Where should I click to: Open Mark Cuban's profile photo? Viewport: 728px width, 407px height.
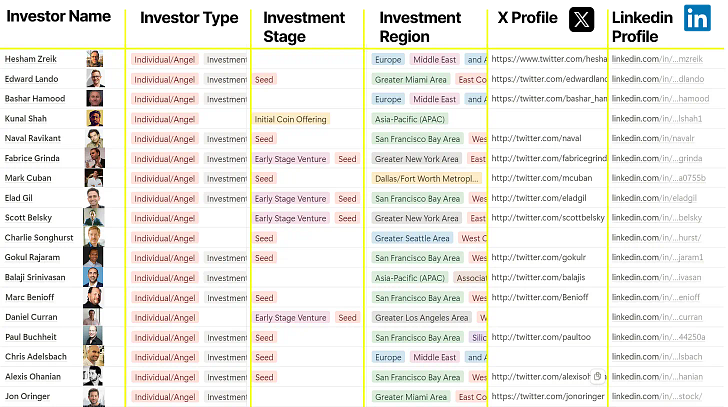pos(94,178)
